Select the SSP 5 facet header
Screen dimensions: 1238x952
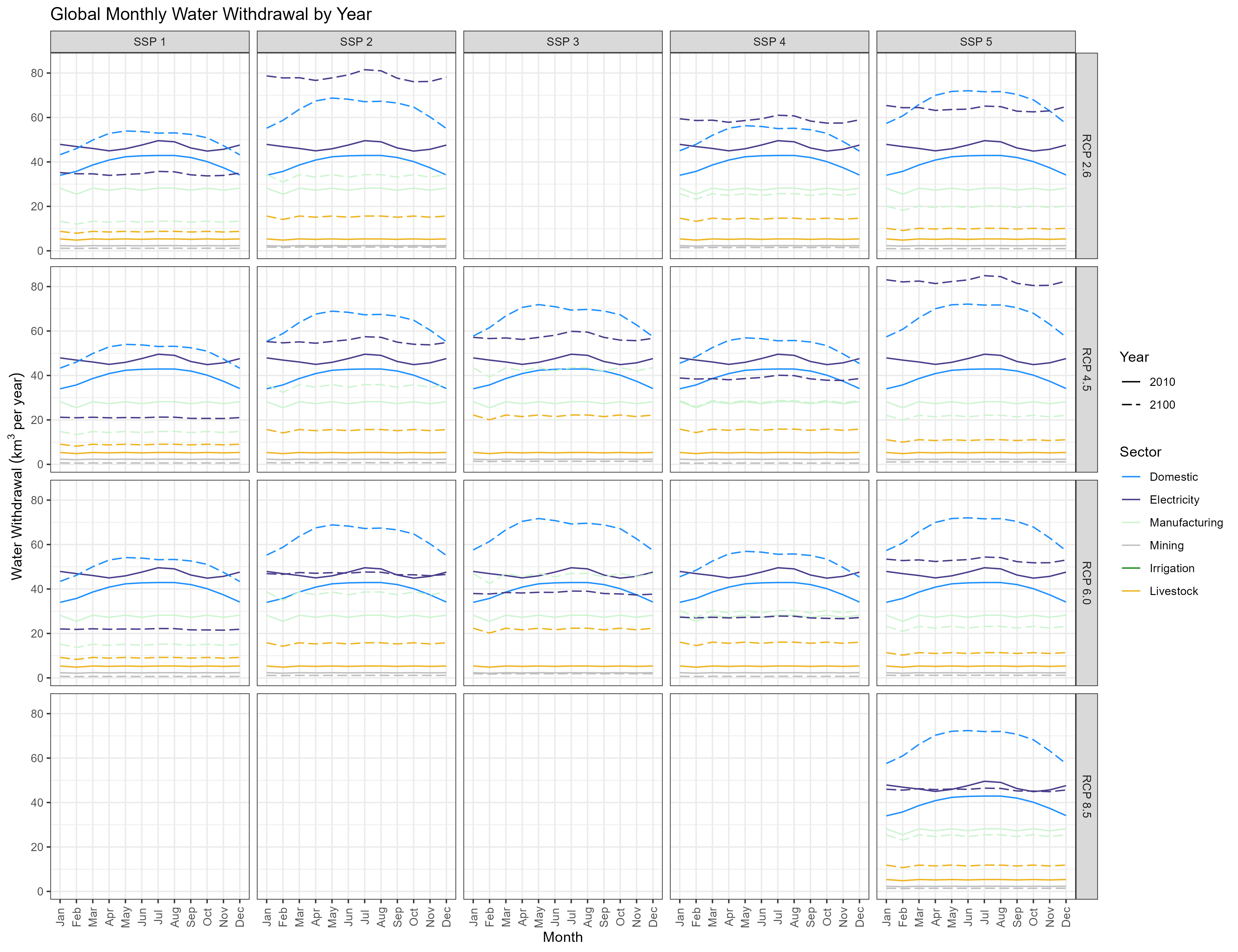click(x=976, y=41)
